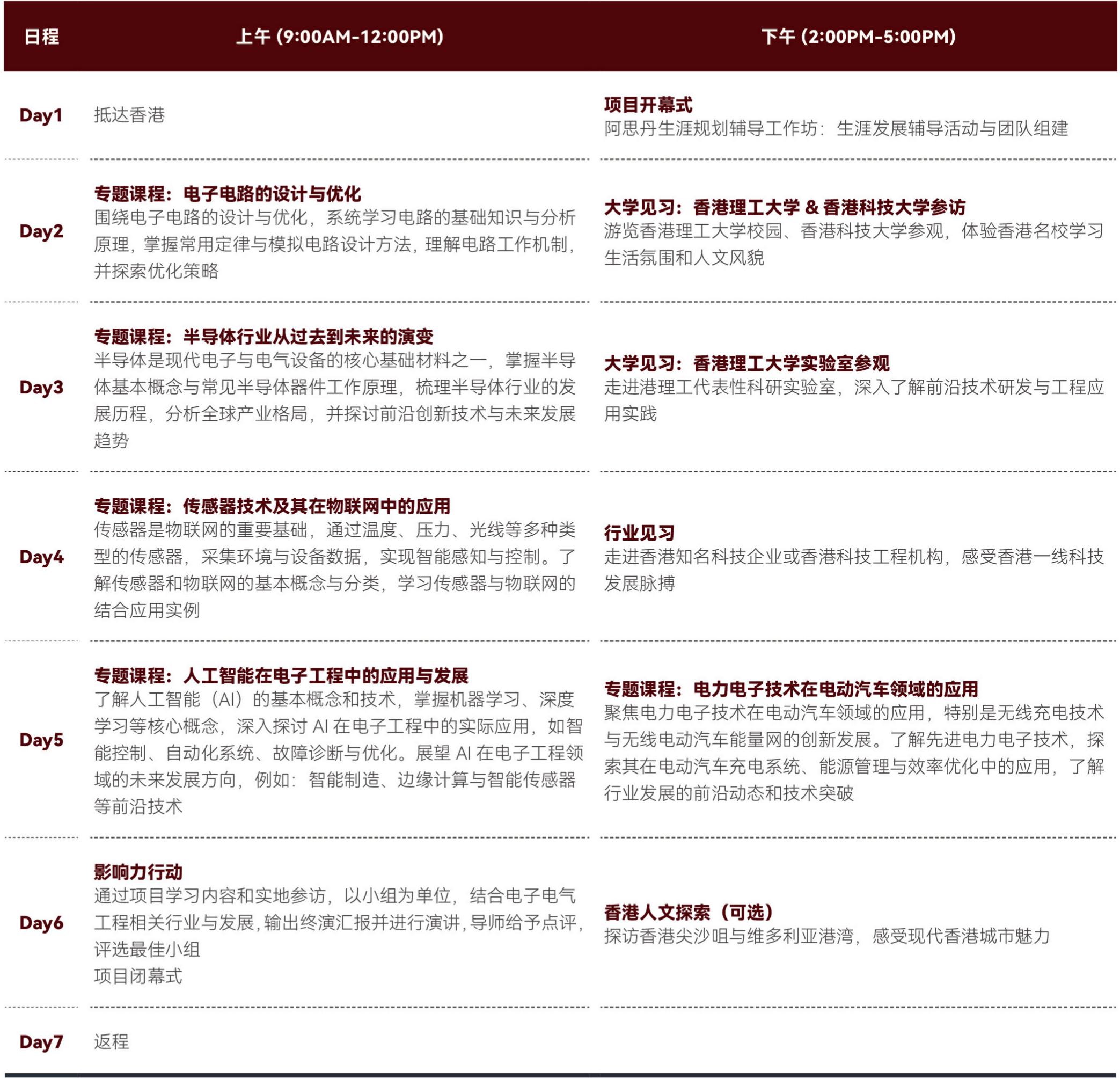This screenshot has width=1120, height=1079.
Task: Click the 下午 (2:00PM-5:00PM) header
Action: [x=858, y=37]
